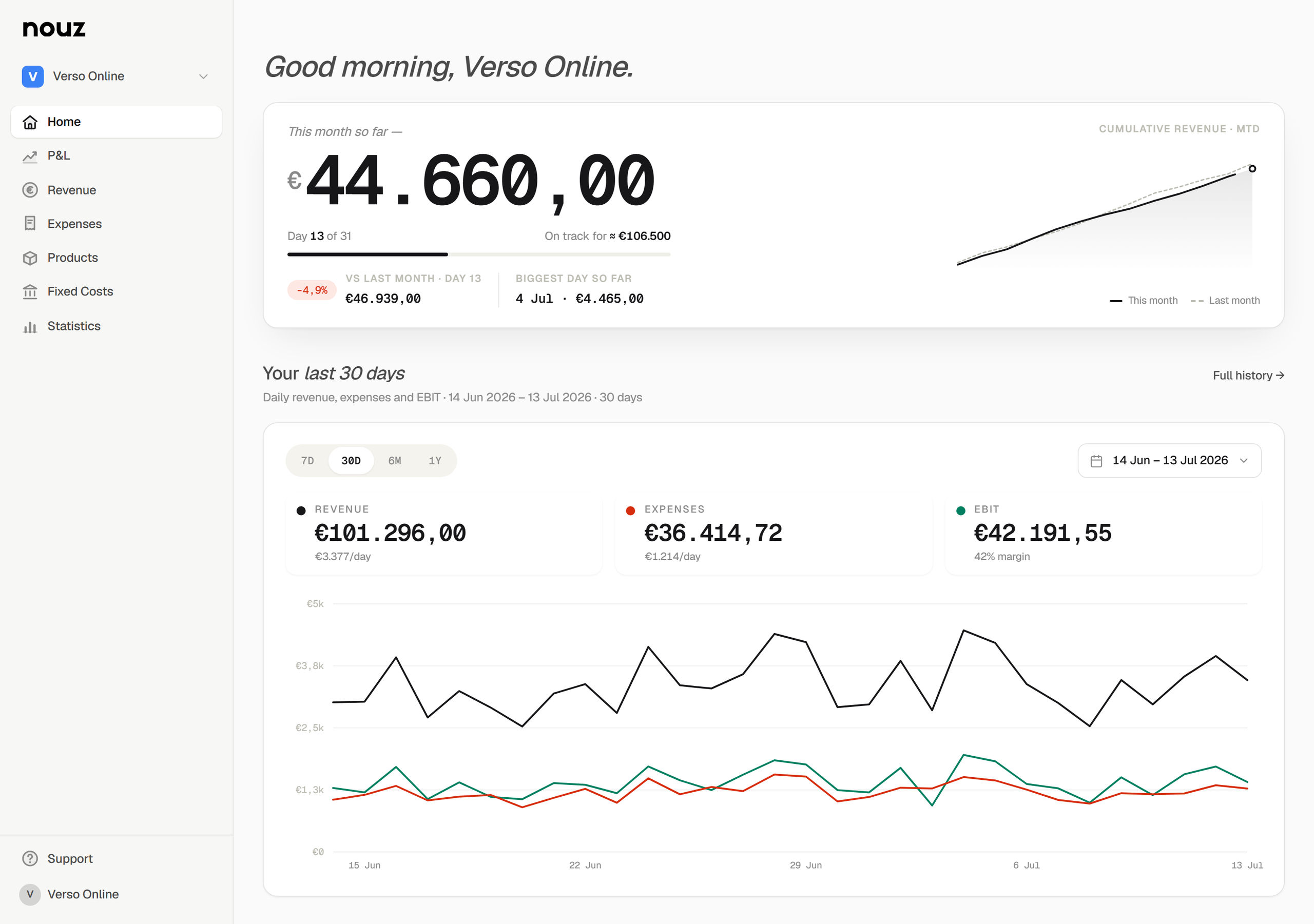Click the This month legend entry
The image size is (1314, 924).
click(x=1144, y=300)
